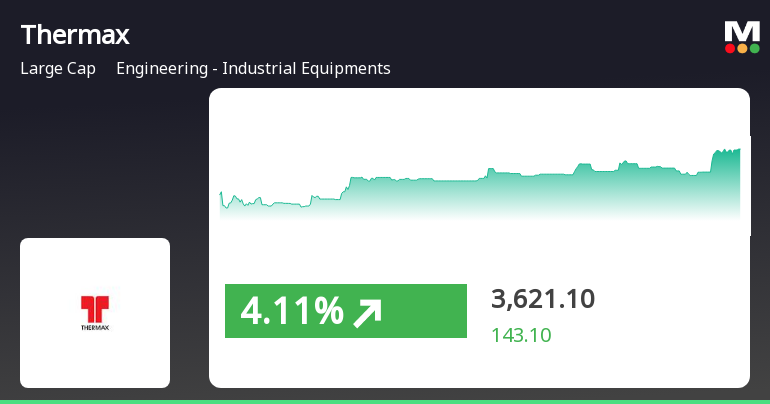Click the red Thermax logo symbol
Image resolution: width=770 pixels, height=404 pixels.
(x=95, y=307)
